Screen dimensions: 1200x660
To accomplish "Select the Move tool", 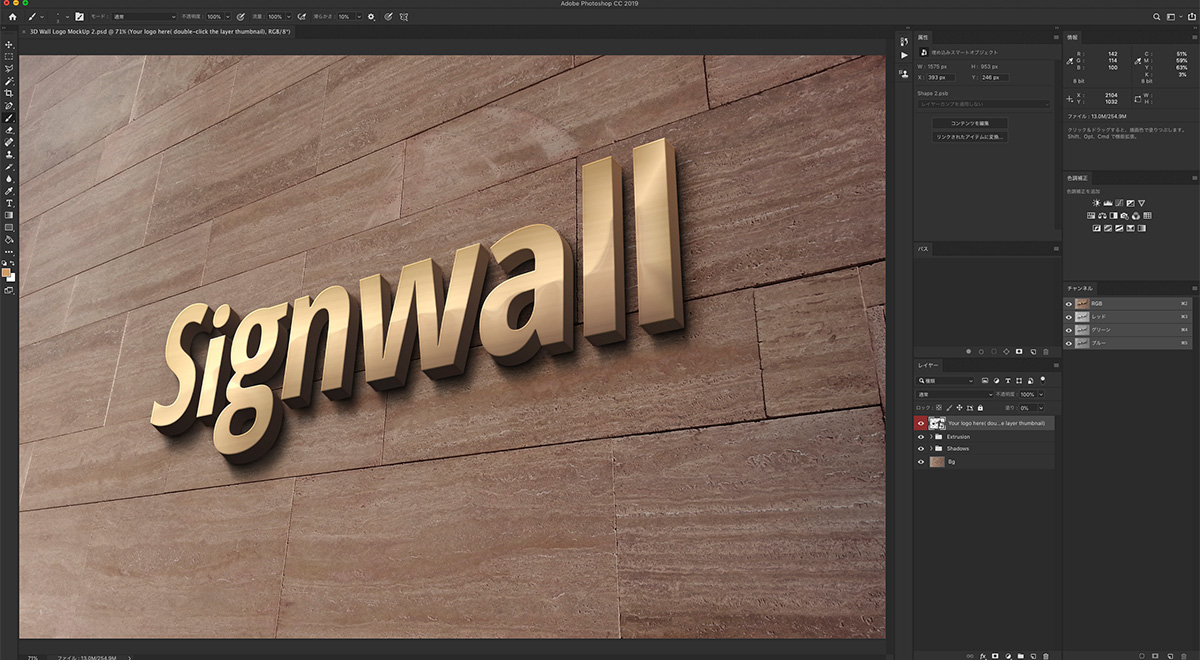I will click(x=9, y=44).
